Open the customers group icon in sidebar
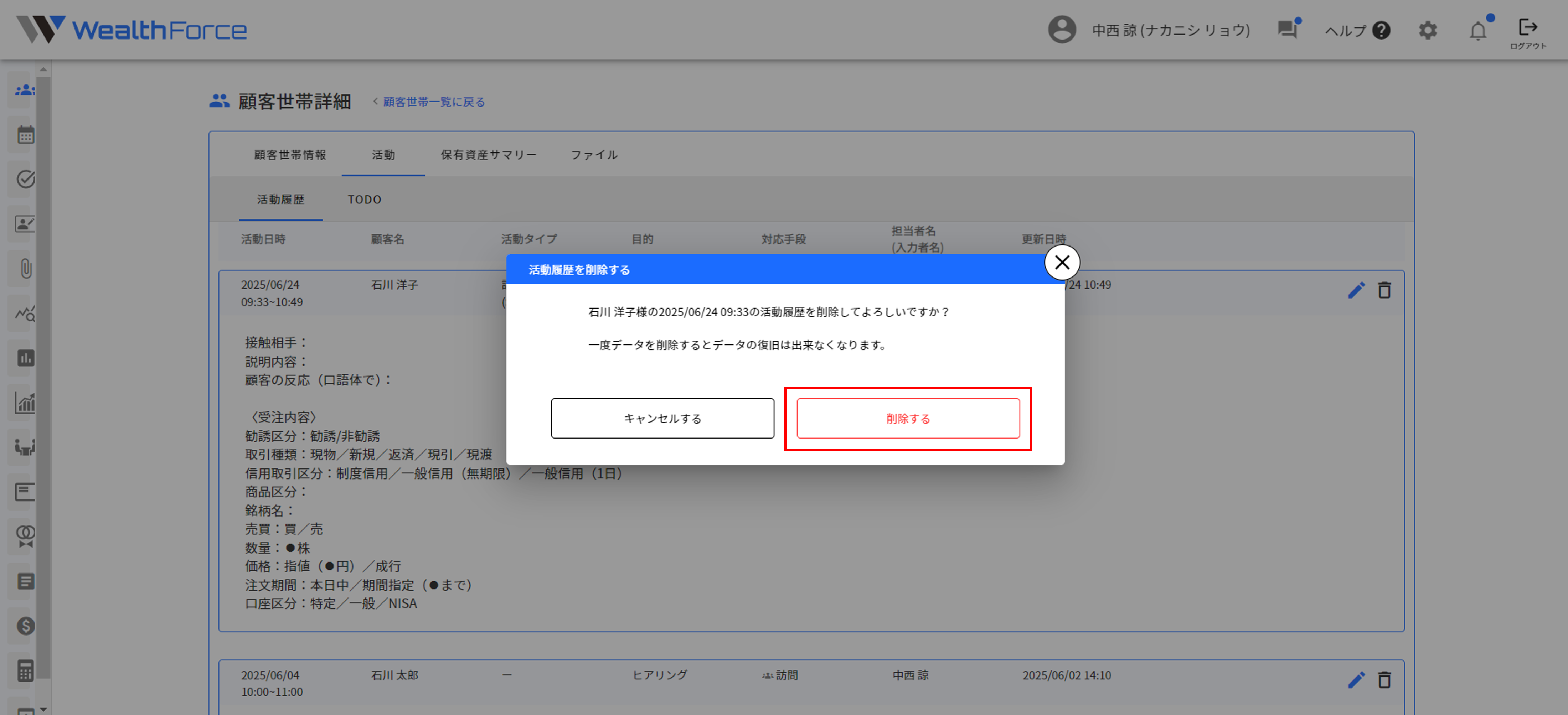This screenshot has height=715, width=1568. pos(25,90)
